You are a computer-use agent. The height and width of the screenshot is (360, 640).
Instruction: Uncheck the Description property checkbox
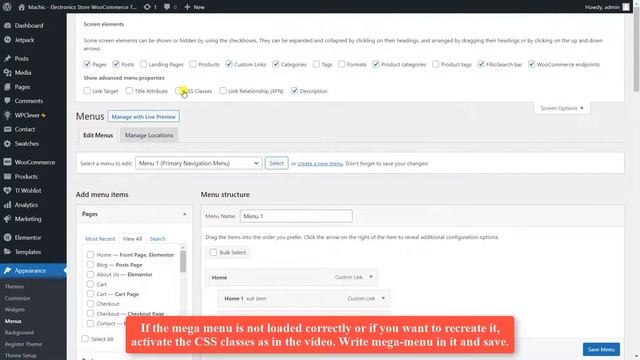(294, 91)
